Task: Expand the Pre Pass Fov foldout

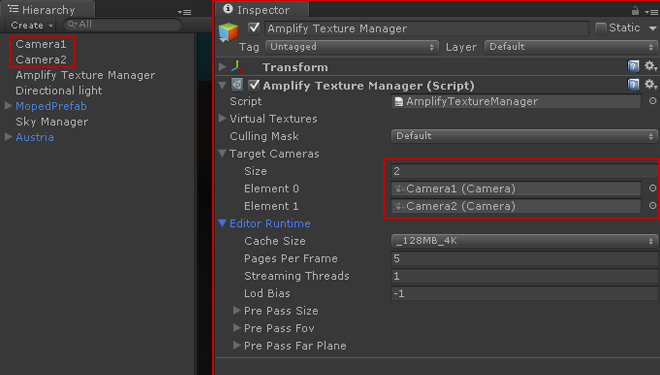Action: coord(237,327)
